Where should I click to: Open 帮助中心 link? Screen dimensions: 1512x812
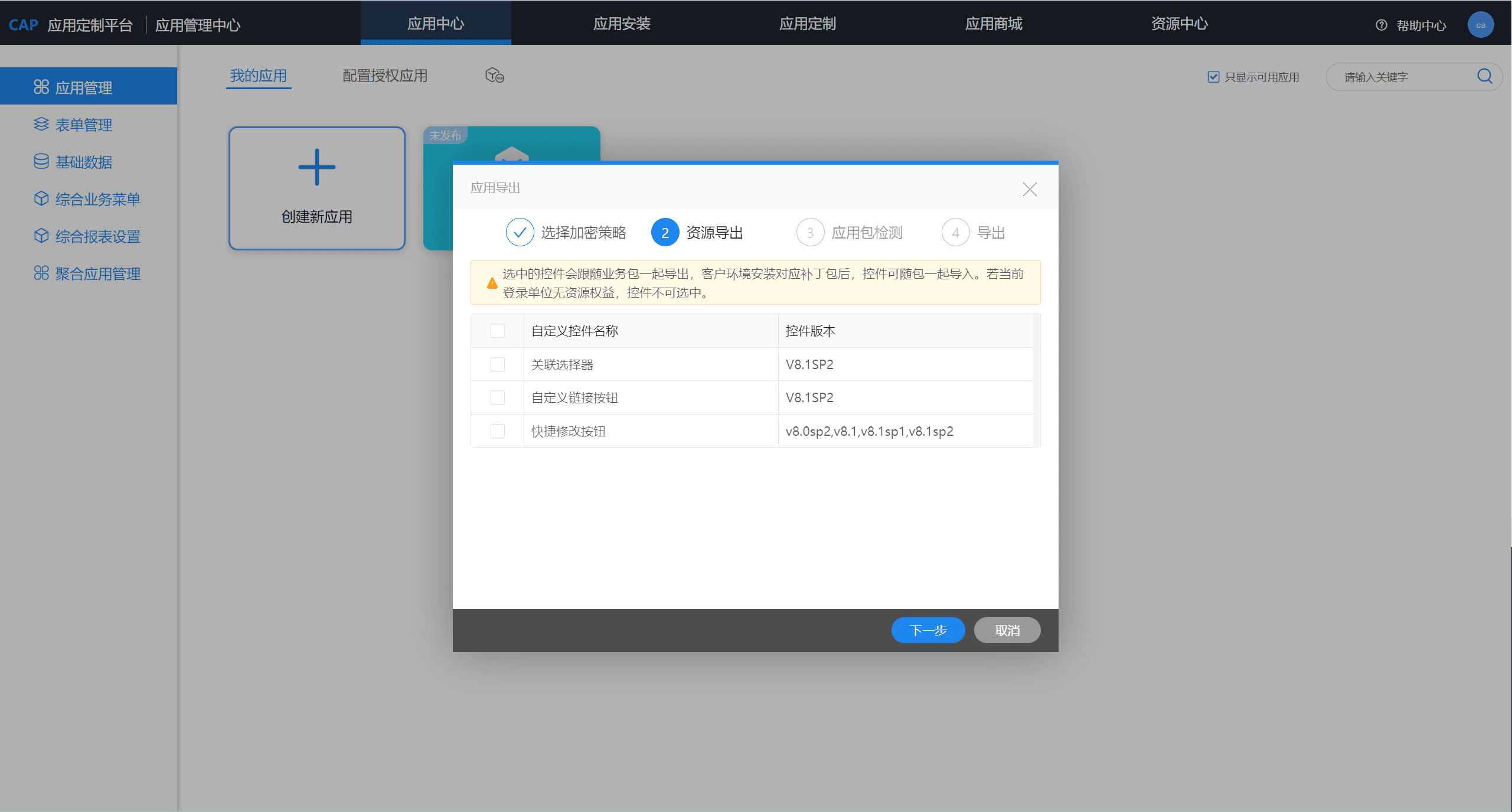point(1421,25)
